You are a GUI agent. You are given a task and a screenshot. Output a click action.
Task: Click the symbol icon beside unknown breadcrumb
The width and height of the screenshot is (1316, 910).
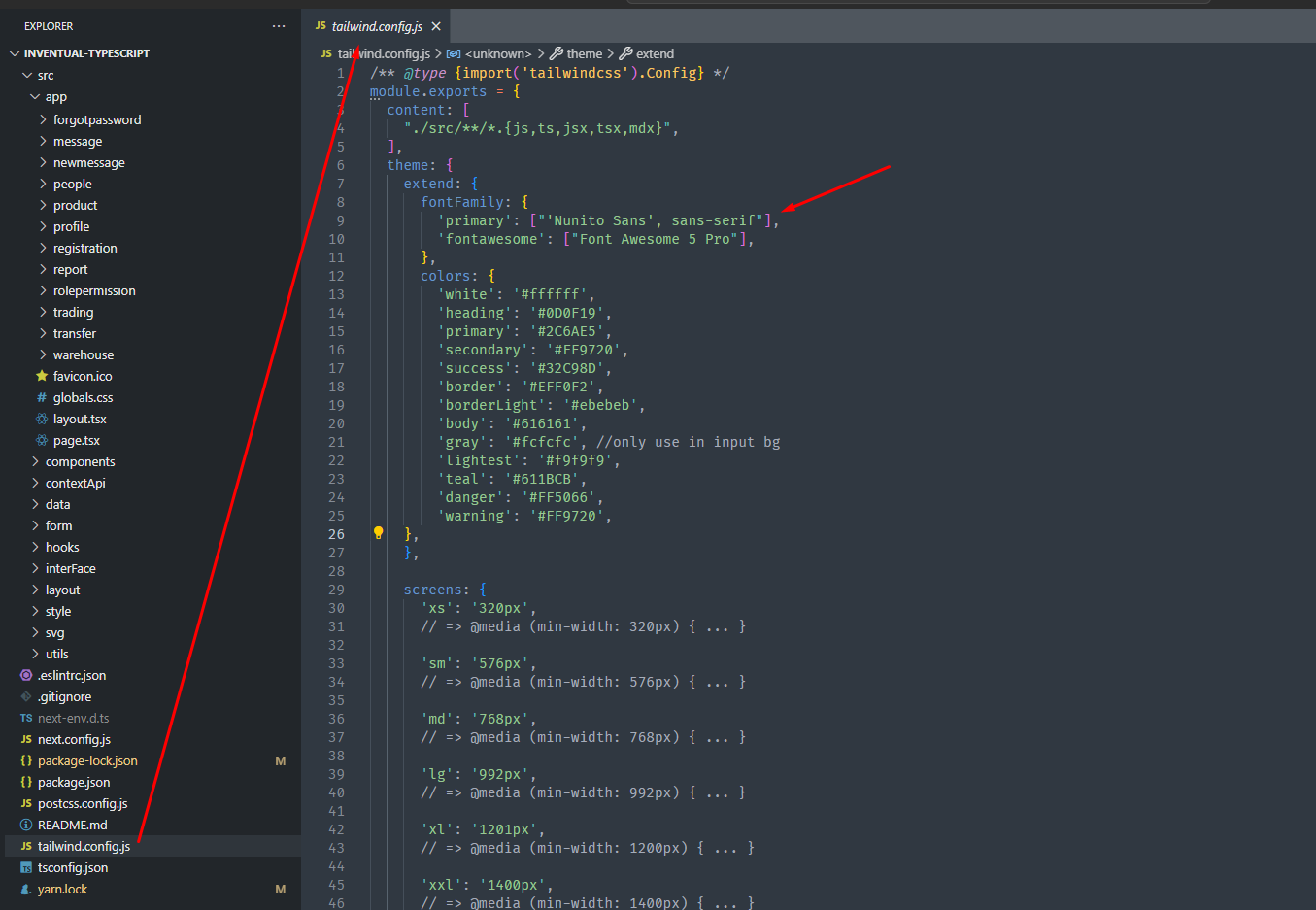pyautogui.click(x=454, y=53)
